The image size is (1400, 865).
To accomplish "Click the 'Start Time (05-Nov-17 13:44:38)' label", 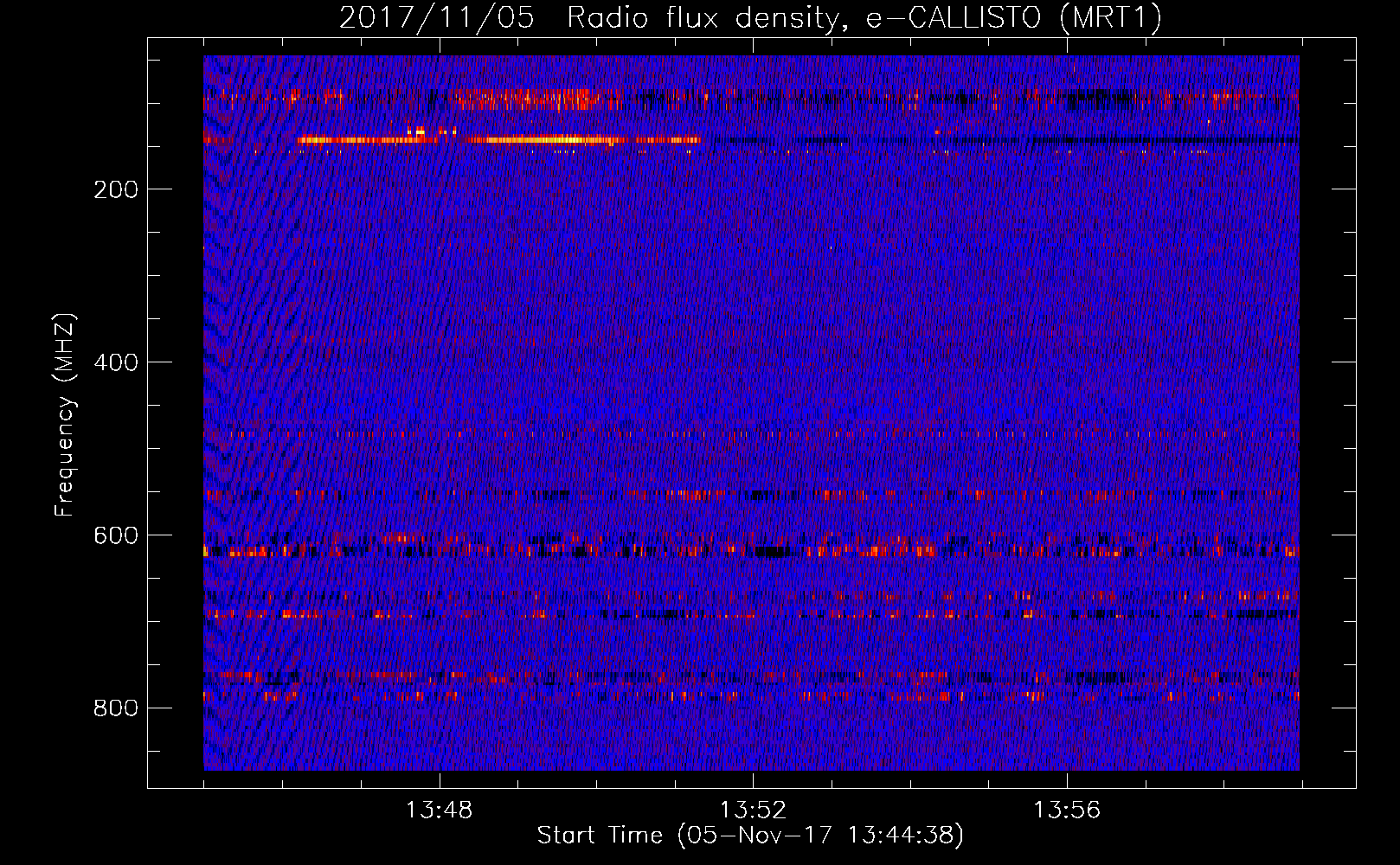I will [749, 836].
